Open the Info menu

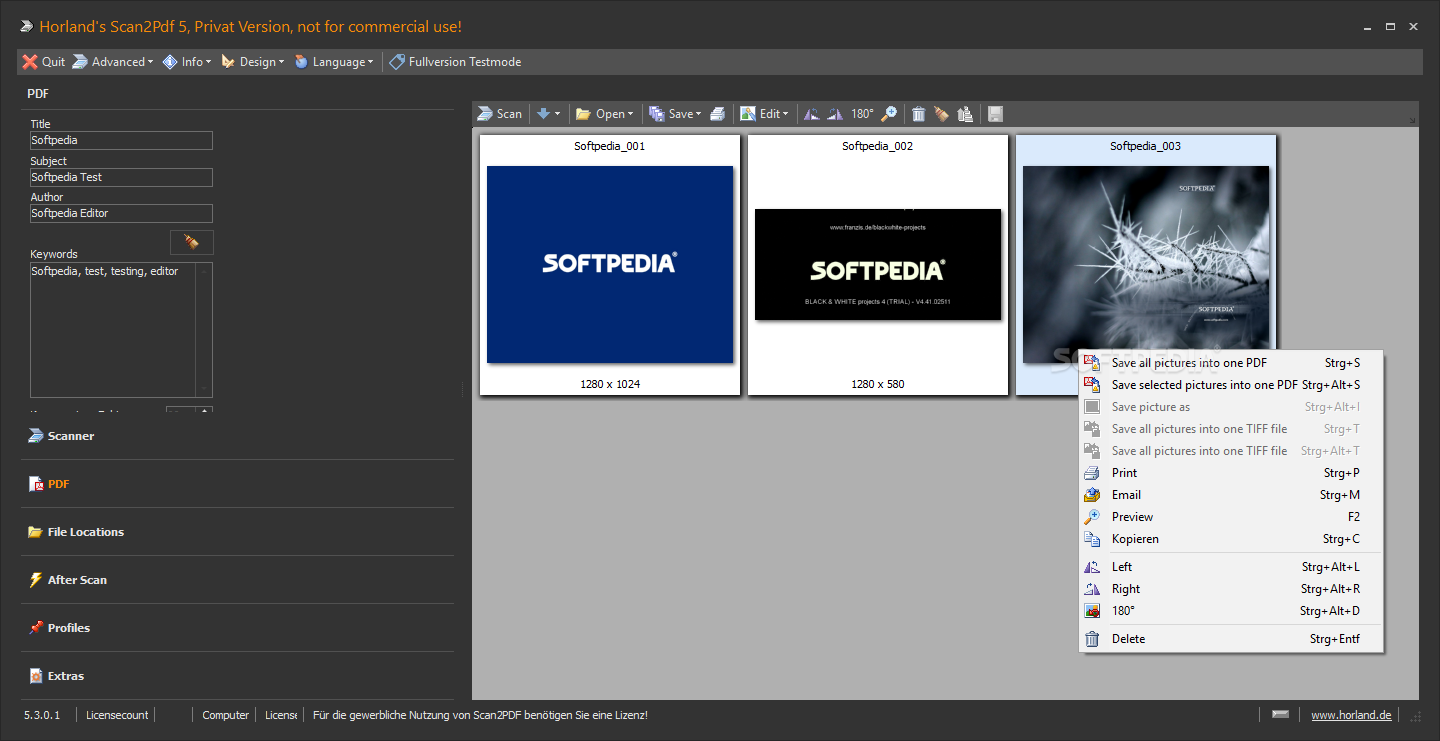187,62
